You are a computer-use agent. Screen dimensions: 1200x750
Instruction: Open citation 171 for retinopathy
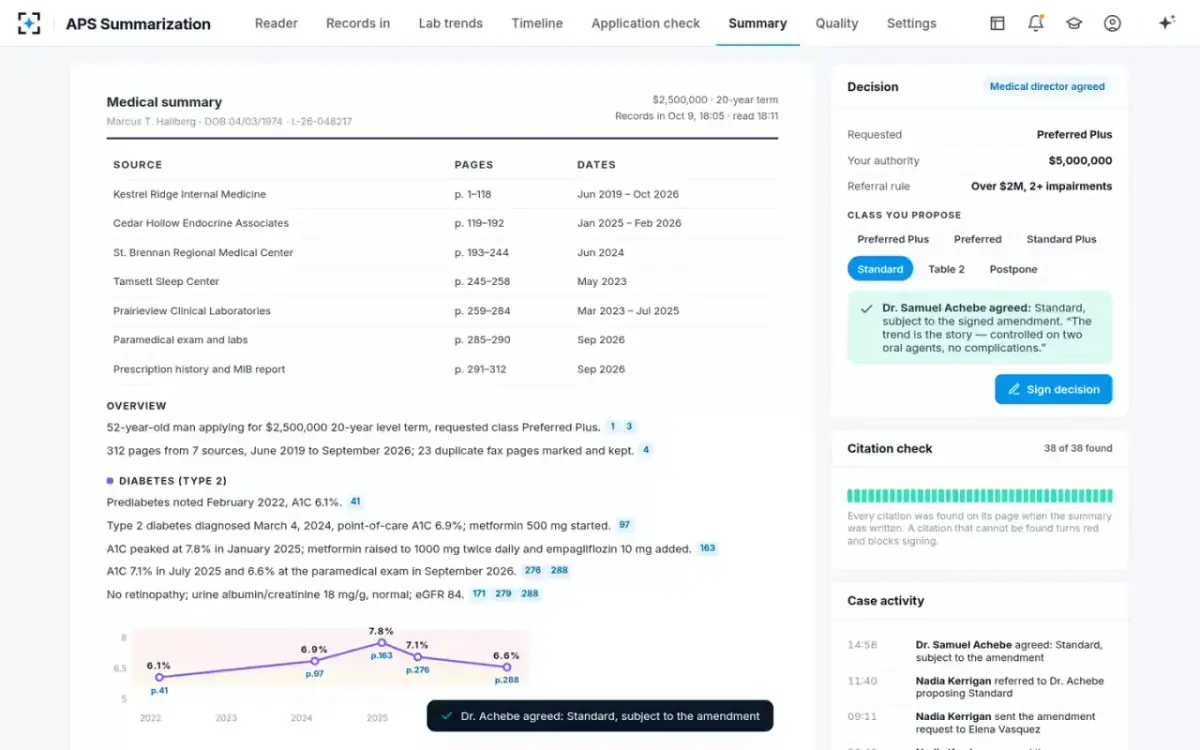click(x=479, y=594)
